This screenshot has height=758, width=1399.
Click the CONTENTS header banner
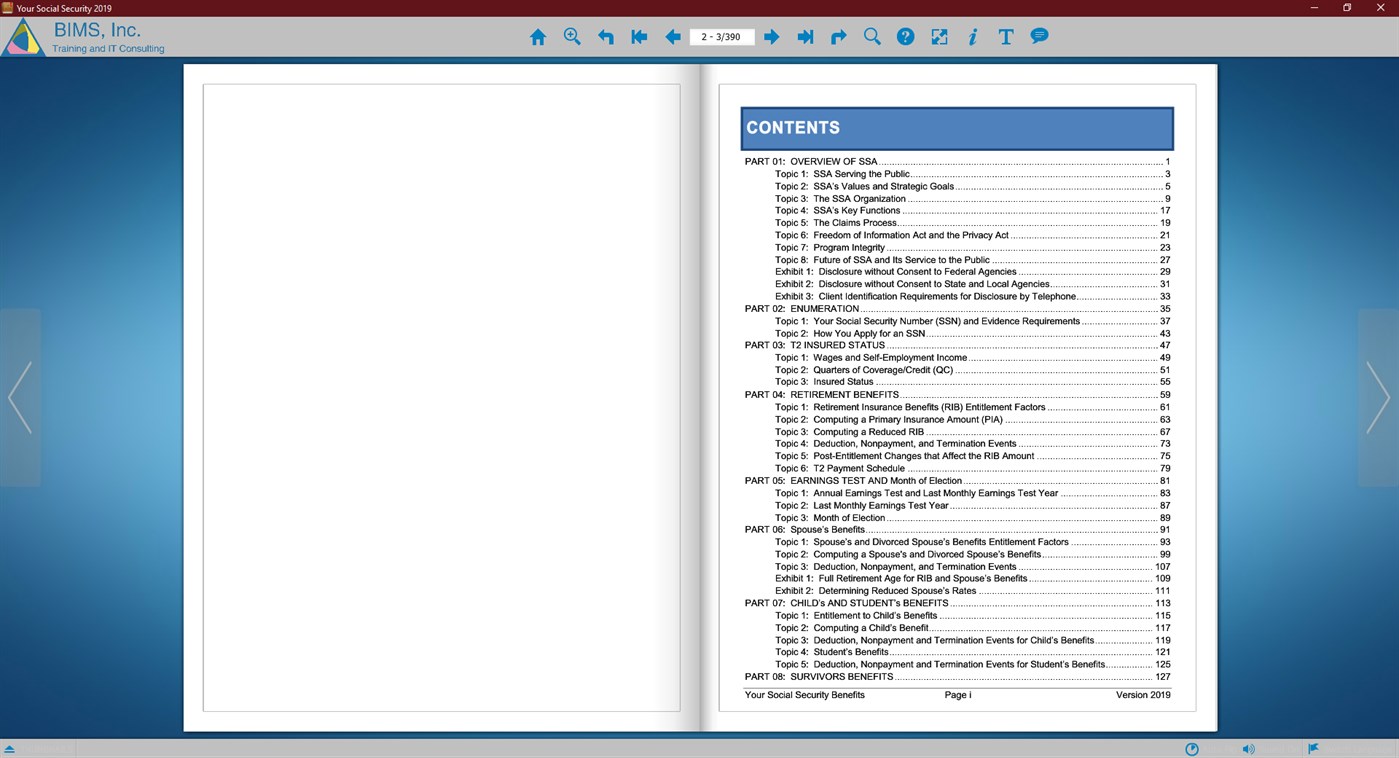(x=956, y=128)
